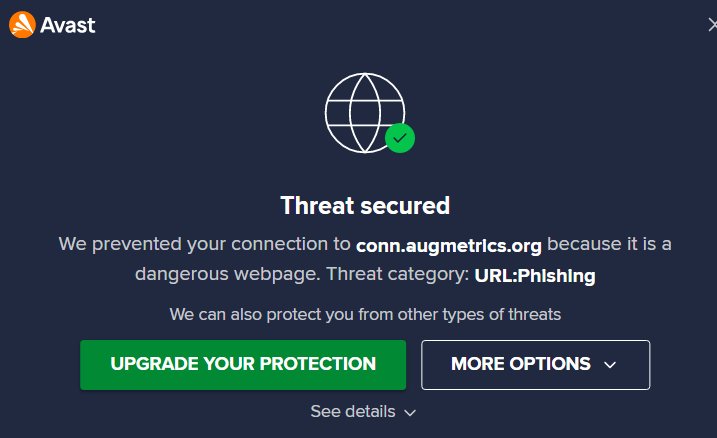Open the MORE OPTIONS dropdown
Viewport: 717px width, 438px height.
tap(535, 365)
